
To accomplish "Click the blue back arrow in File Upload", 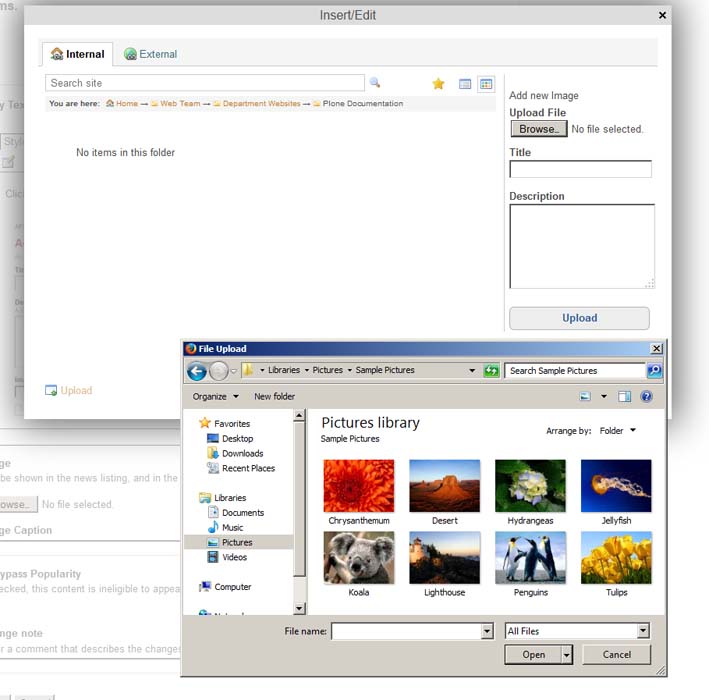I will 197,372.
